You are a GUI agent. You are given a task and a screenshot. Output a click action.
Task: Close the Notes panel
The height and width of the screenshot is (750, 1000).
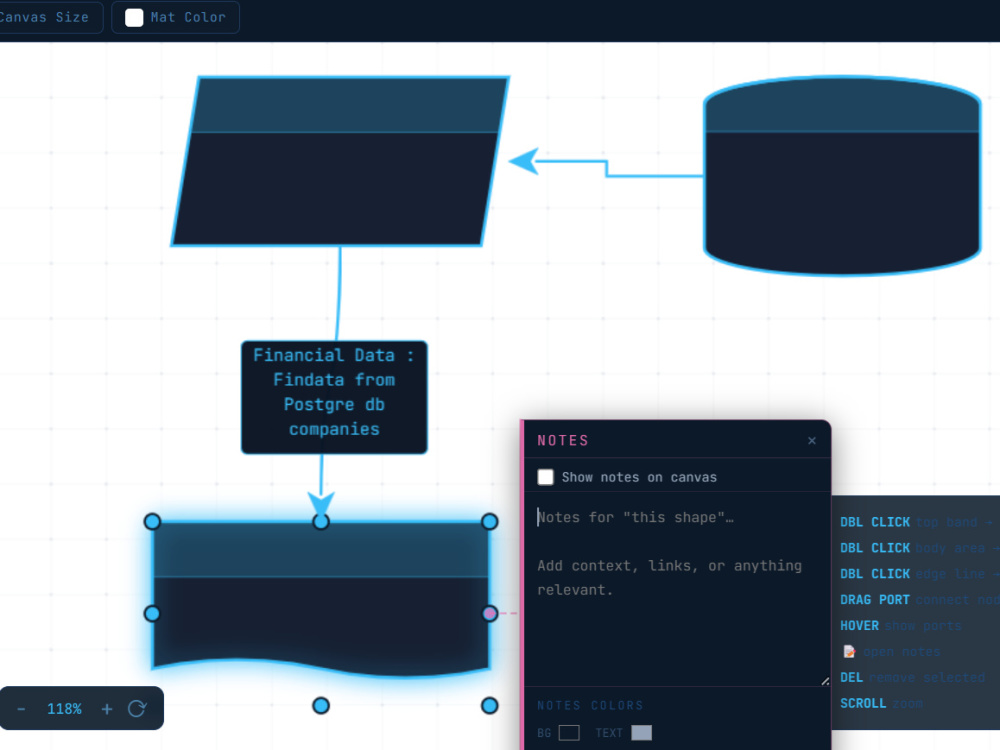tap(812, 441)
